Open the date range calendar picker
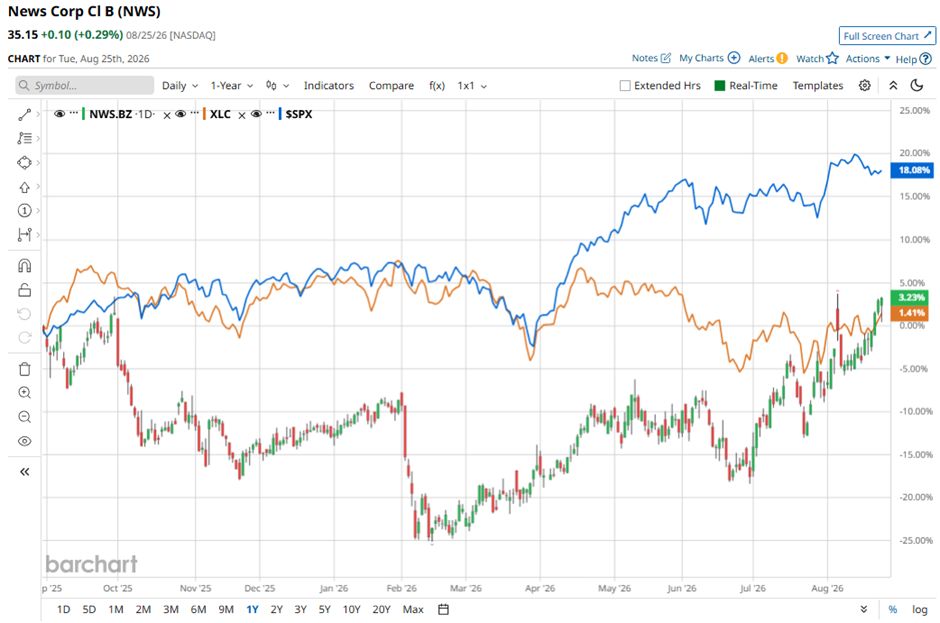Viewport: 940px width, 623px height. (443, 609)
